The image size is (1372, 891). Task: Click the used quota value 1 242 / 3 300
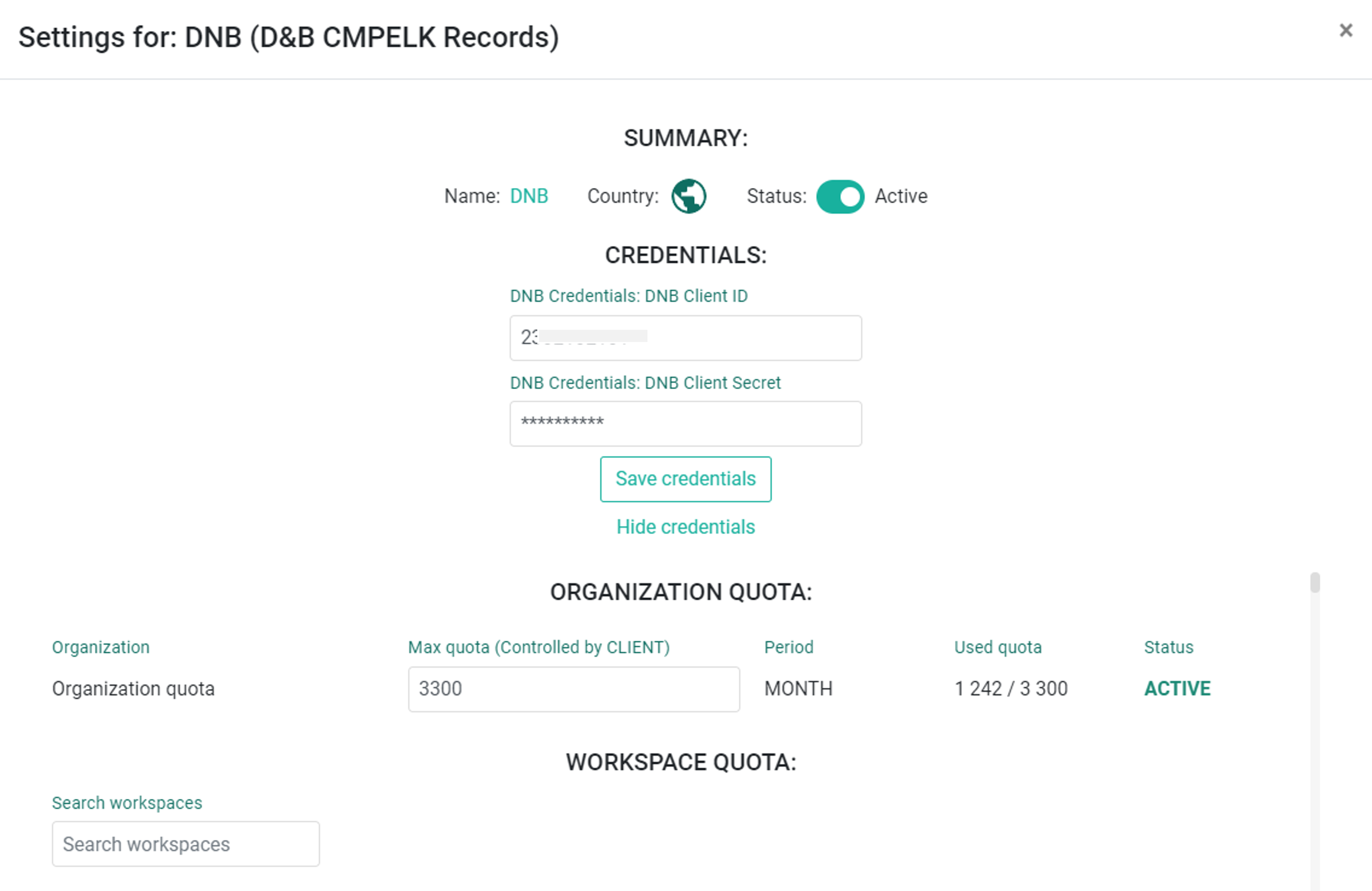pos(1011,689)
